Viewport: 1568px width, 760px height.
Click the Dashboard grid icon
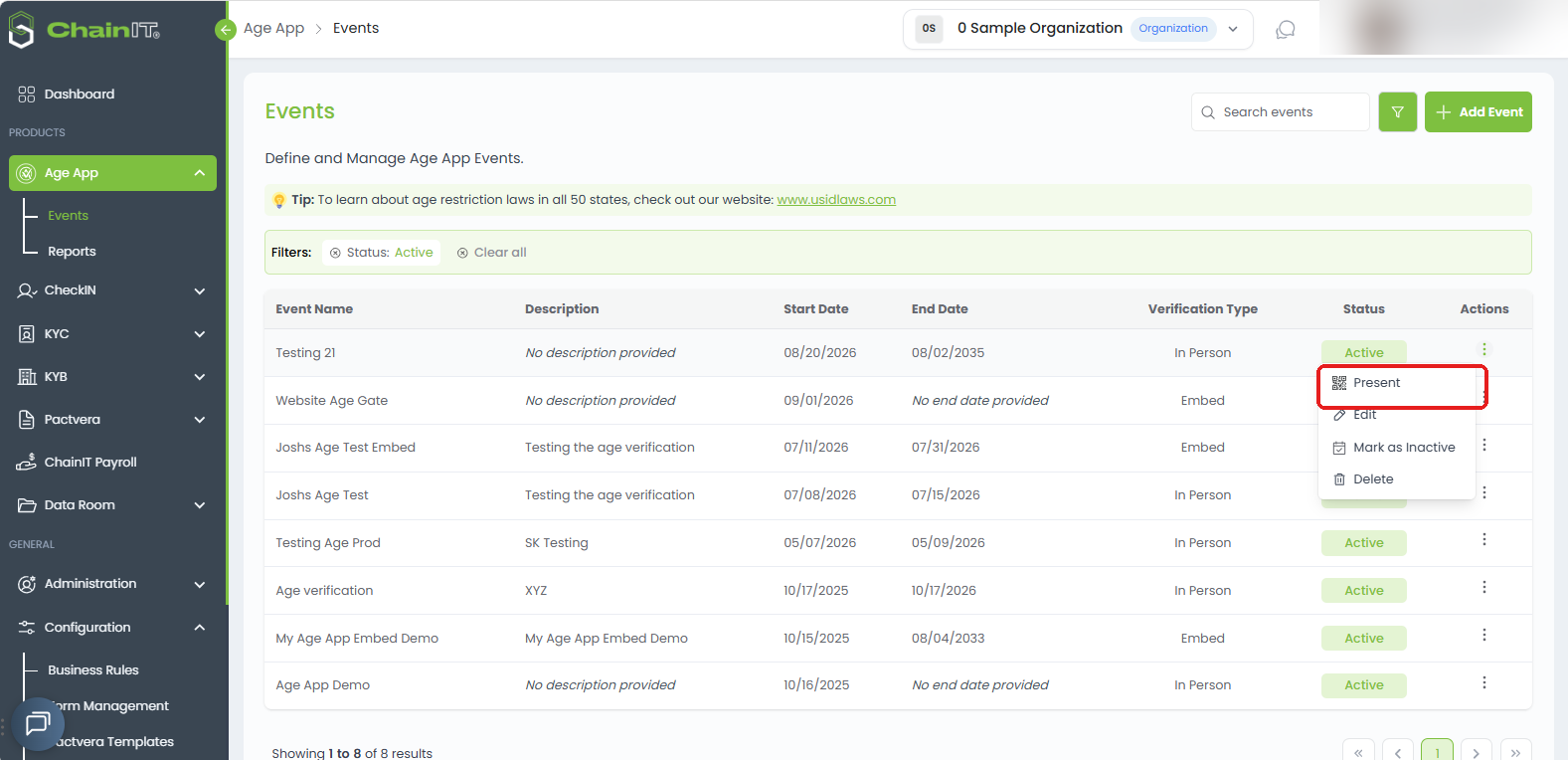27,94
